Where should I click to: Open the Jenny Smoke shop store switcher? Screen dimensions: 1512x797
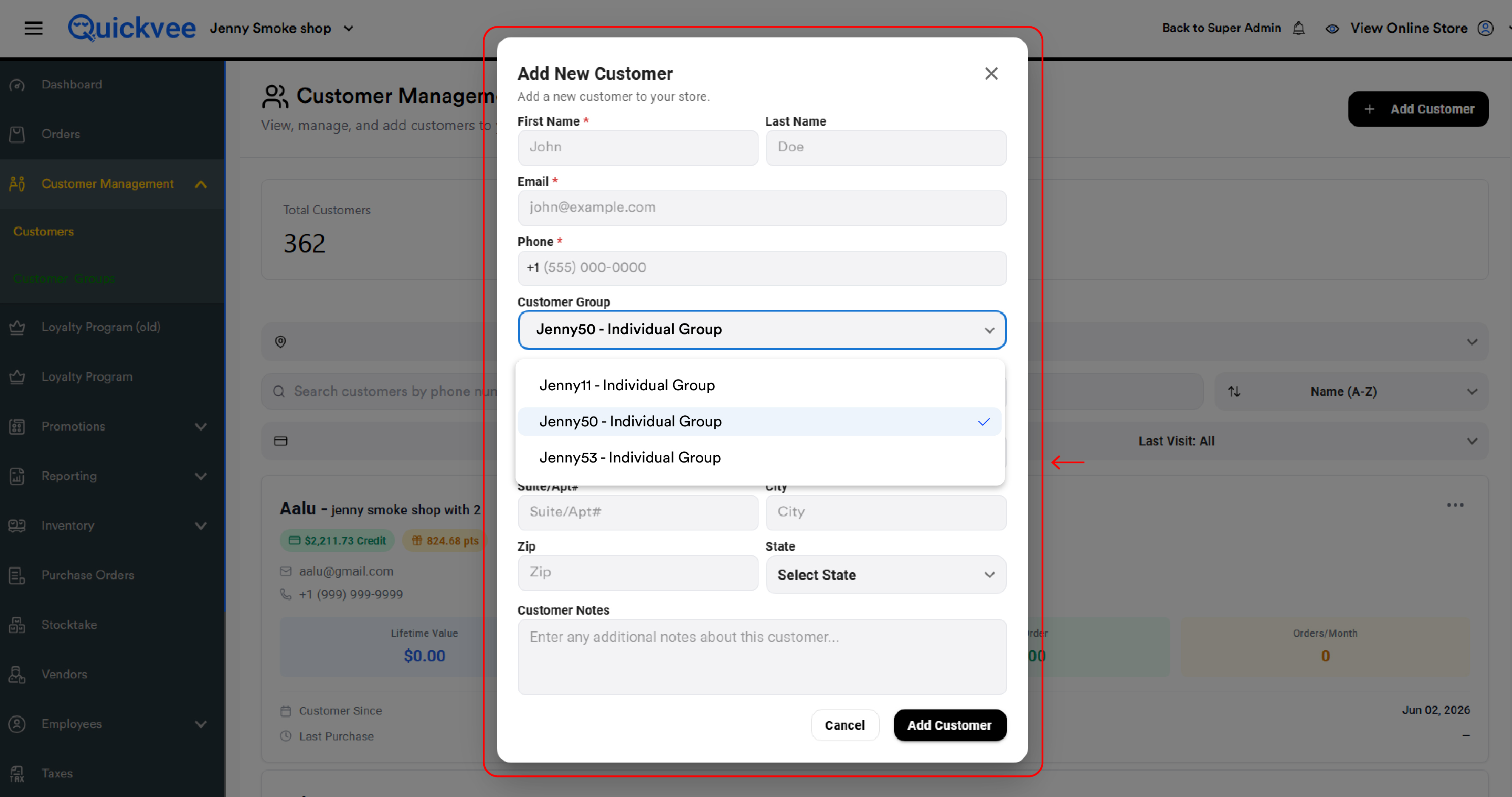coord(282,28)
